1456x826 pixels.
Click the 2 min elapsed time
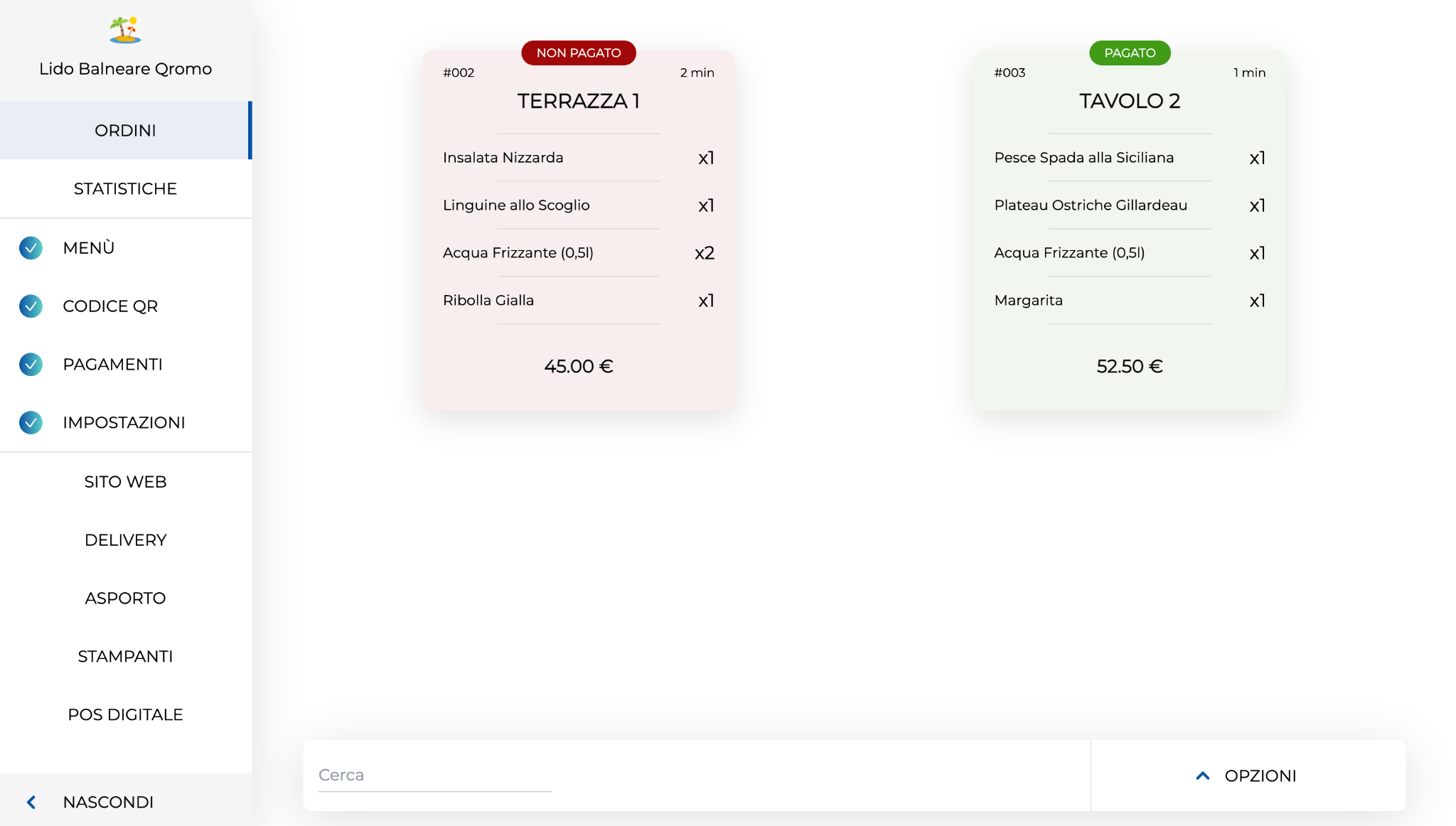pos(697,73)
